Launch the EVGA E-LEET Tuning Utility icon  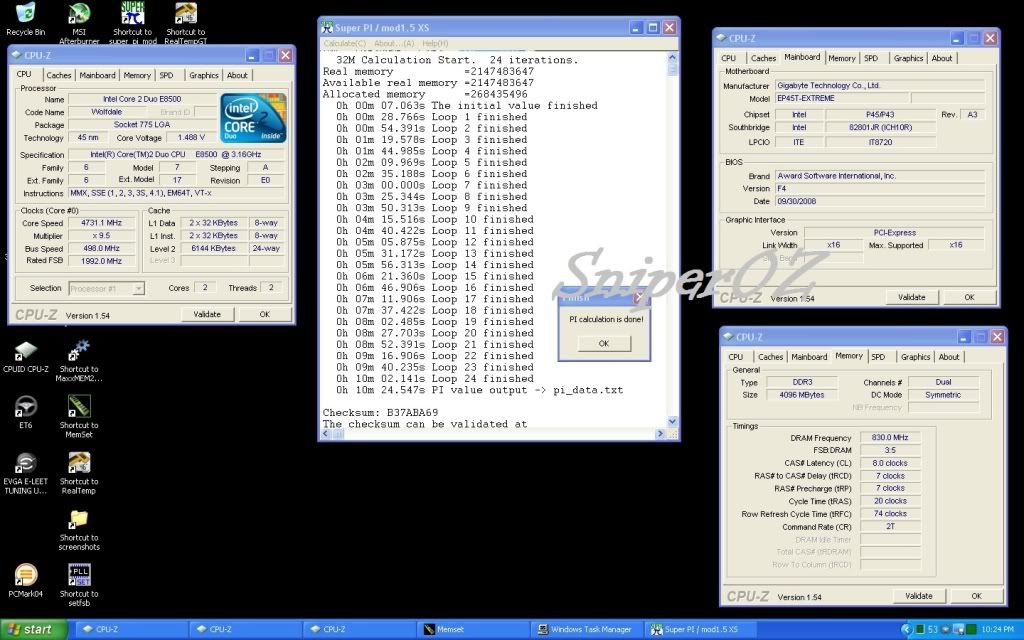[26, 463]
